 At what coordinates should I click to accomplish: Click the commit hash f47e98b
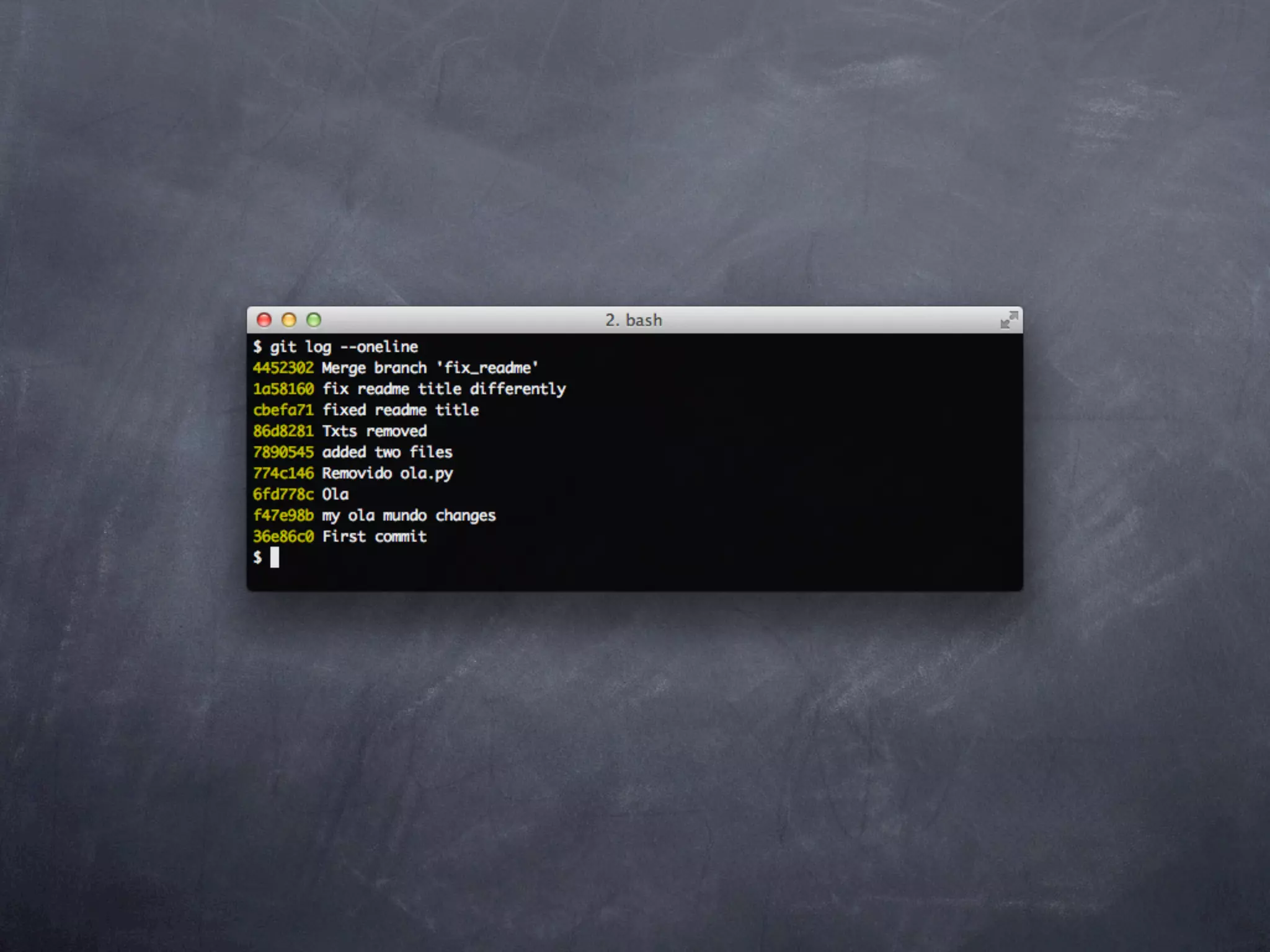(283, 516)
